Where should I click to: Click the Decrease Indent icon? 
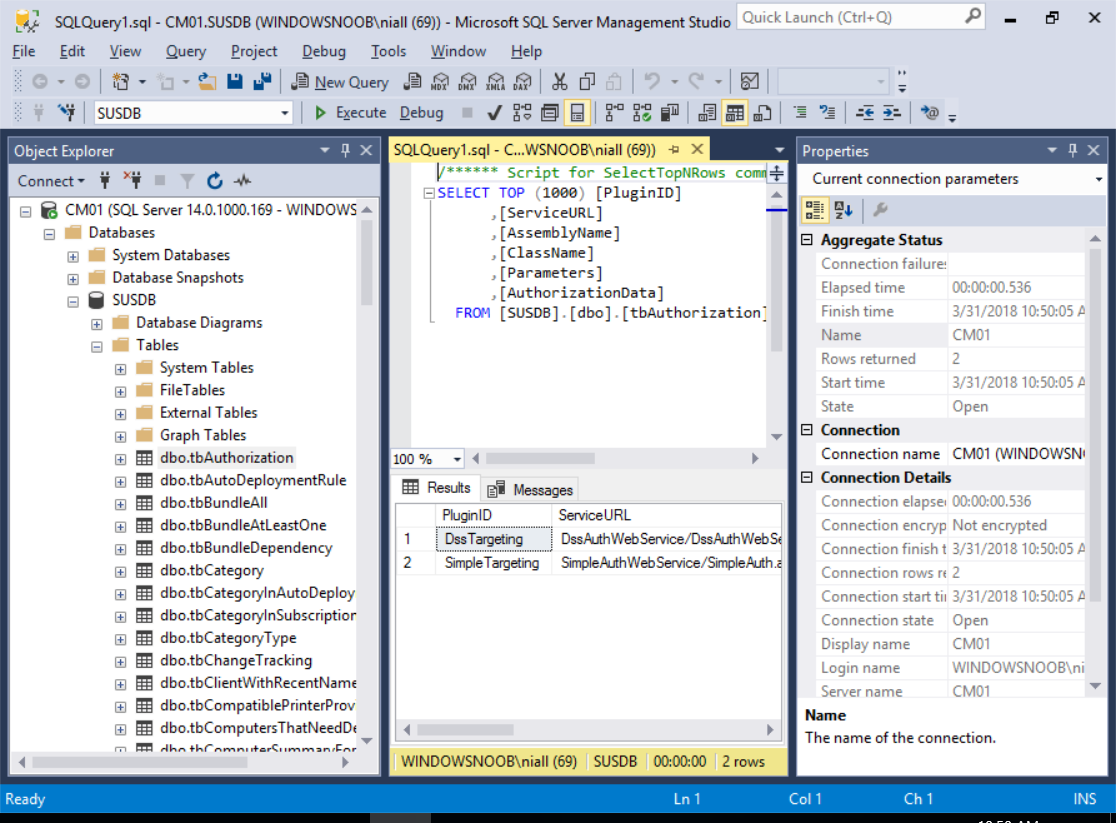click(865, 112)
